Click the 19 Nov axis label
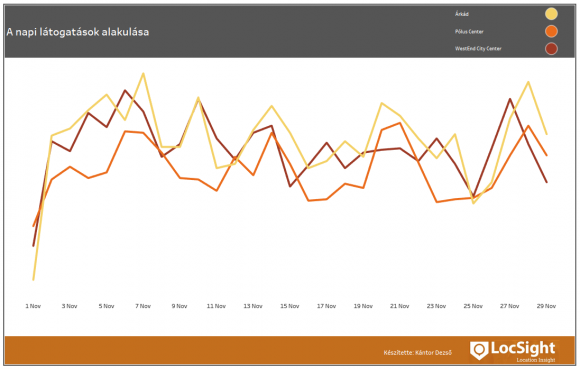Screen dimensions: 580x369 pos(363,306)
